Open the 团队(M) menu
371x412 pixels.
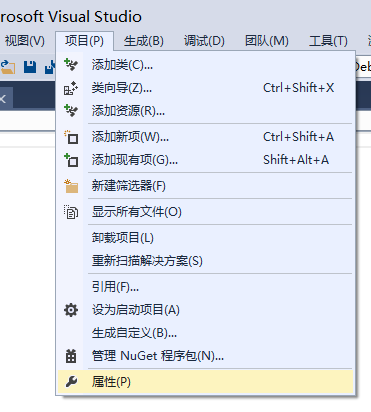point(267,41)
